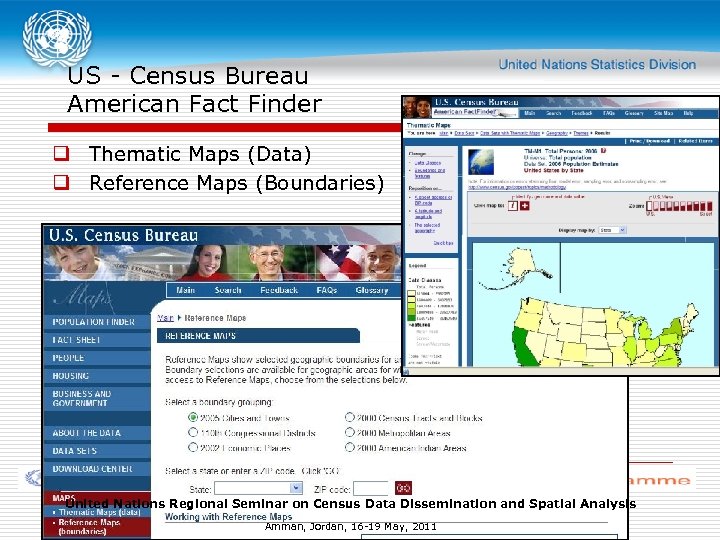Set zoom to the Street level box
Viewport: 720px width, 540px height.
(x=710, y=206)
